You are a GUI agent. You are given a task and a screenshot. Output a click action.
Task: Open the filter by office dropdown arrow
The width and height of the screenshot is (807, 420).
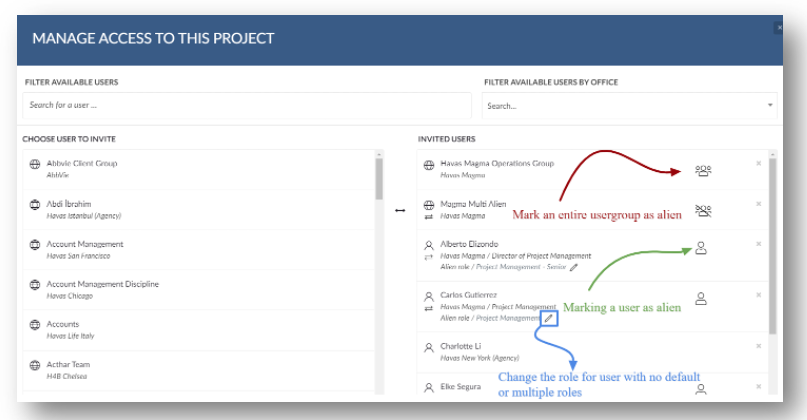click(770, 105)
